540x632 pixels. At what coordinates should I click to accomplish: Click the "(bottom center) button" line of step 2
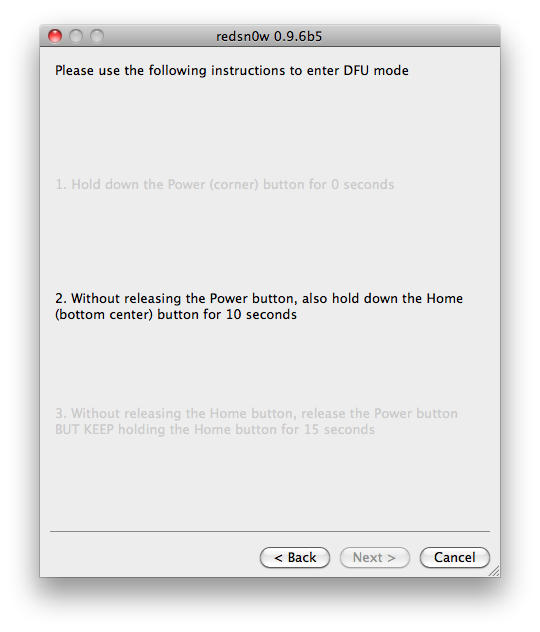(176, 314)
